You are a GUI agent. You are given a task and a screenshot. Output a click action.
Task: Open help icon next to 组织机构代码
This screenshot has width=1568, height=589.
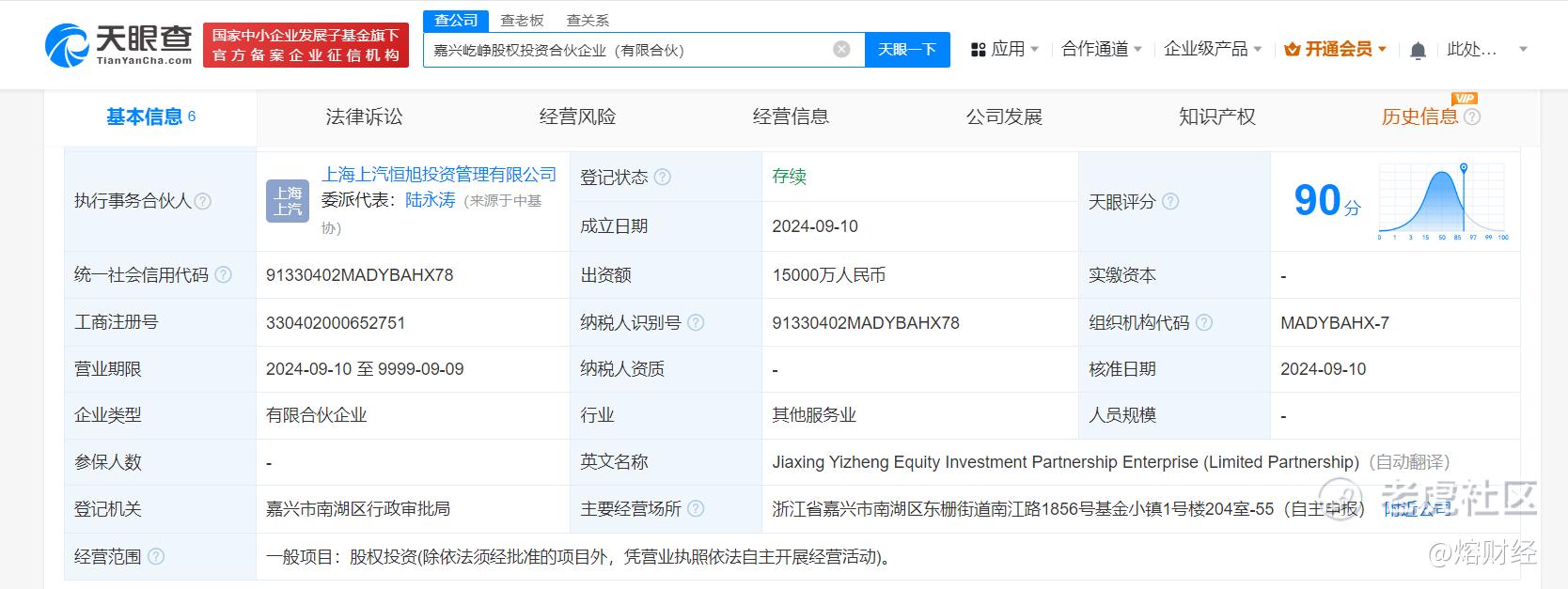[1204, 322]
